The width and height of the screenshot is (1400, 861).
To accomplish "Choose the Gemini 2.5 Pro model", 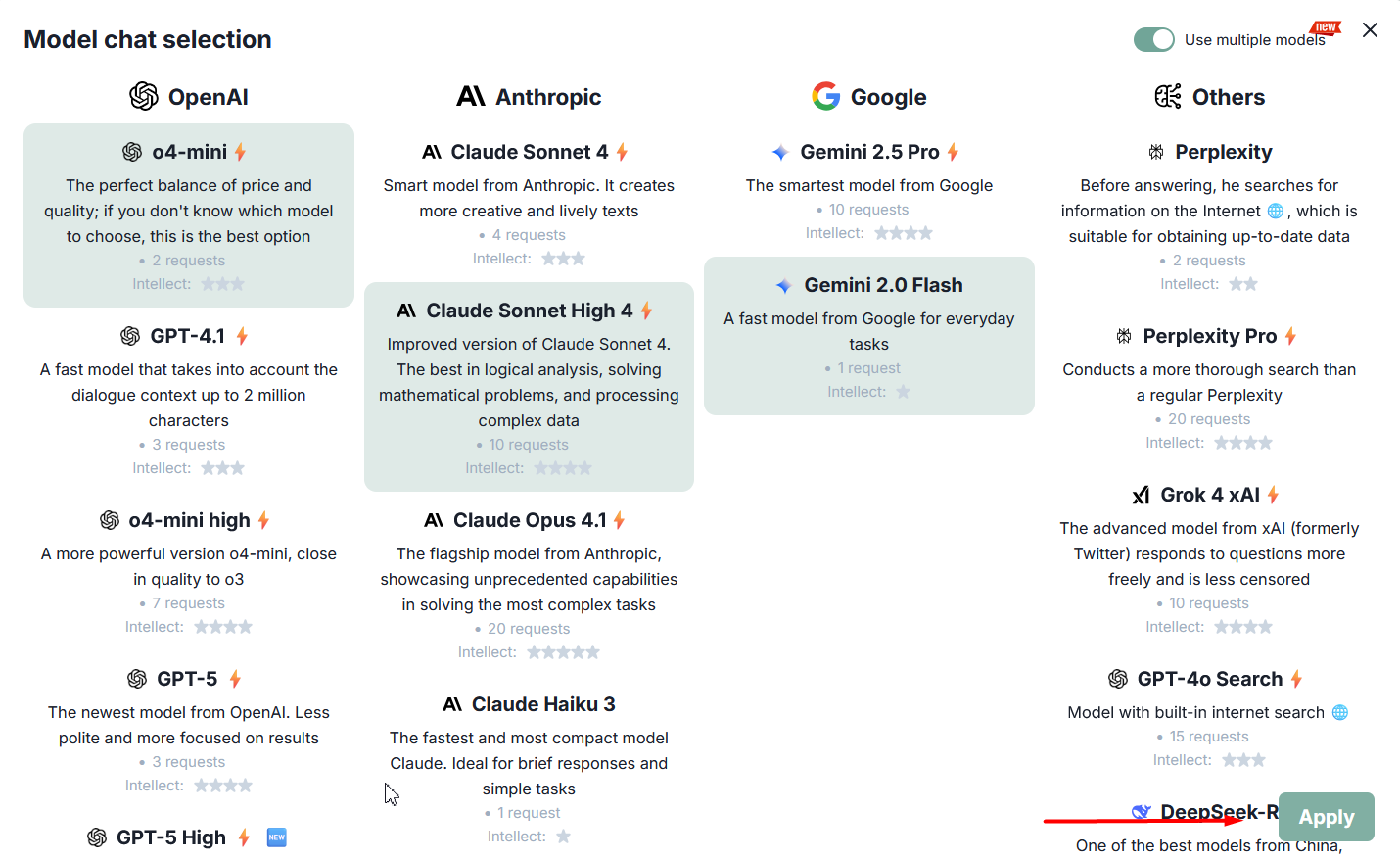I will click(x=869, y=152).
